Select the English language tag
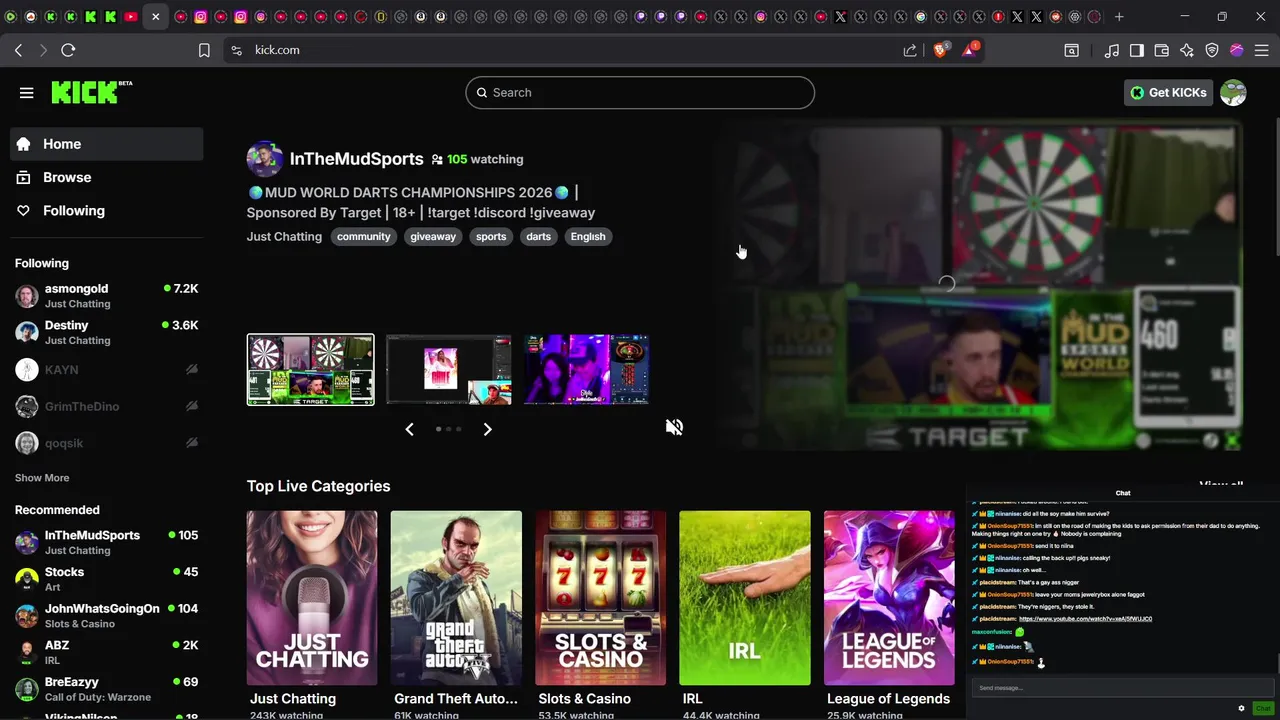The image size is (1280, 720). coord(588,237)
